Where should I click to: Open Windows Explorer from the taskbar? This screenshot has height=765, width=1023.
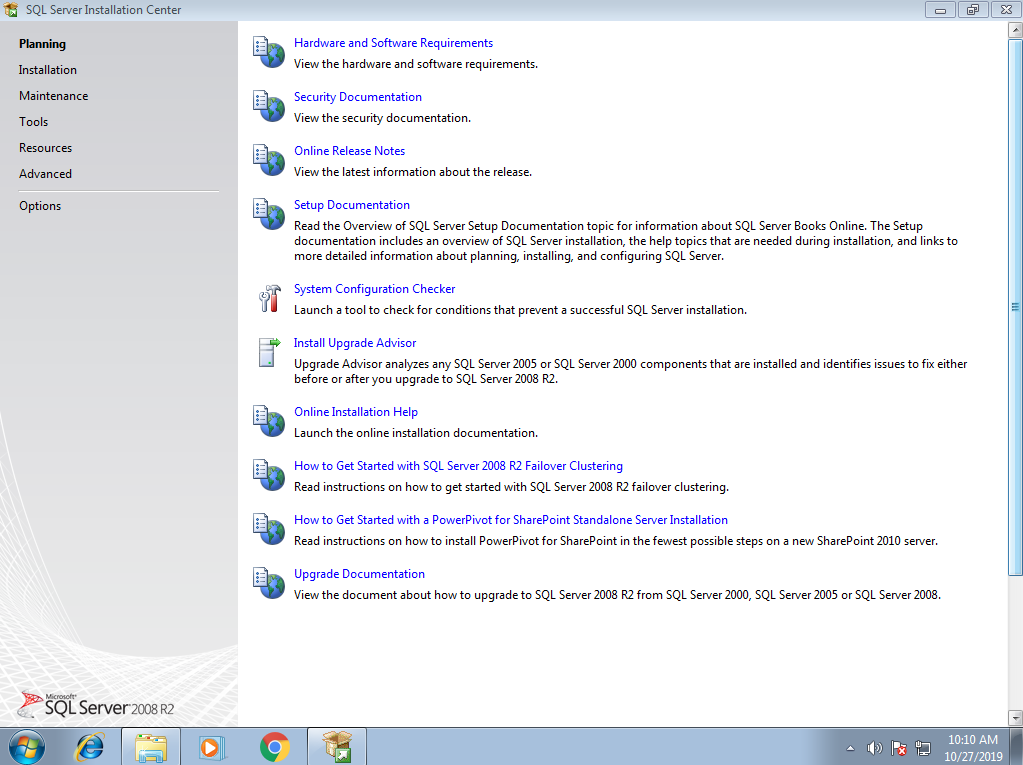click(151, 747)
